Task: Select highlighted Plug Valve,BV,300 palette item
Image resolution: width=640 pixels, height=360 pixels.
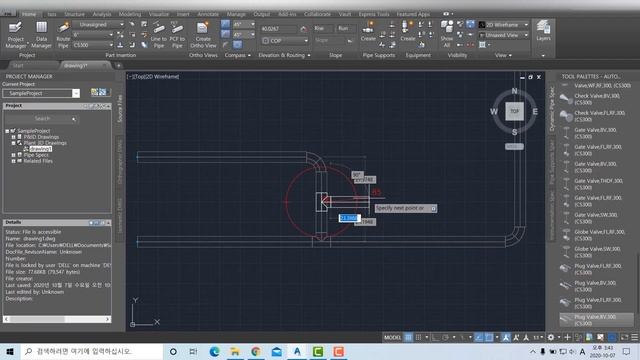Action: tap(596, 320)
